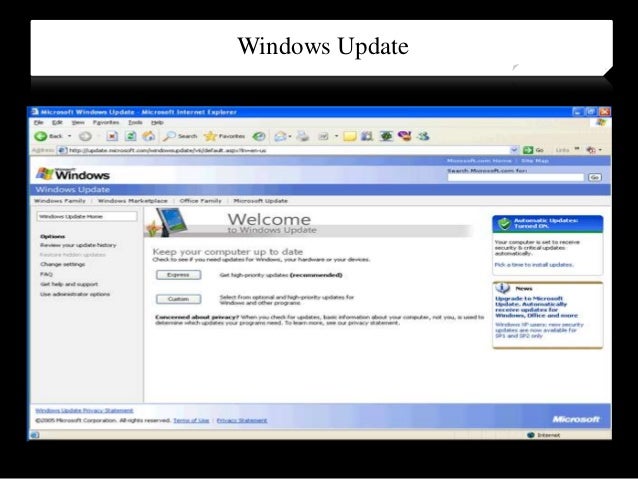
Task: Expand the Links toolbar chevron
Action: pos(577,149)
